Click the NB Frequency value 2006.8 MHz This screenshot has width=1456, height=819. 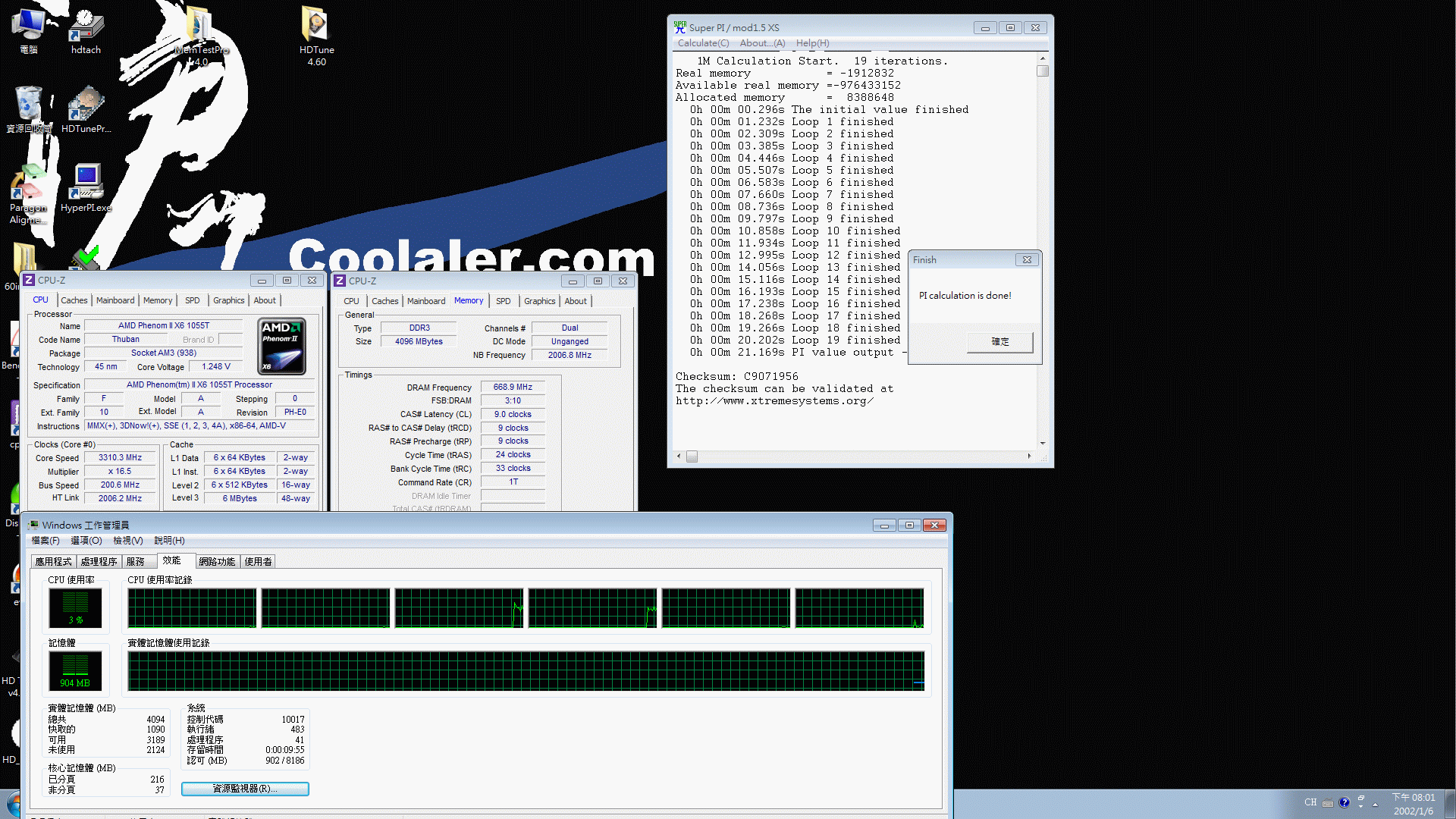tap(570, 356)
